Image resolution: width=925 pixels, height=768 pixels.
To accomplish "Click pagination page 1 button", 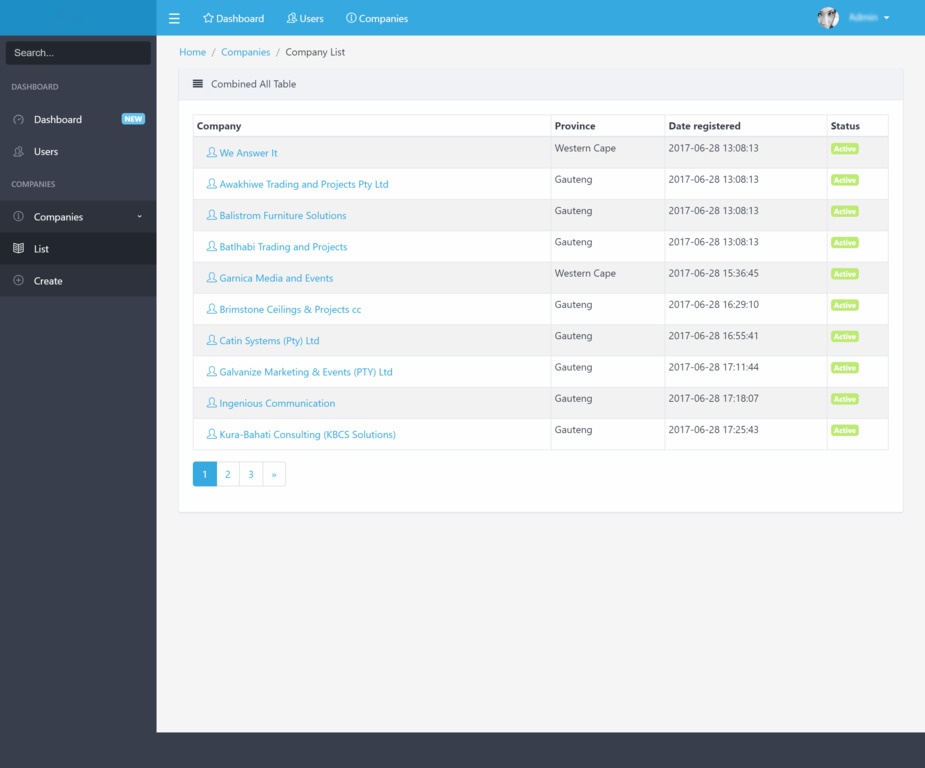I will [x=205, y=474].
